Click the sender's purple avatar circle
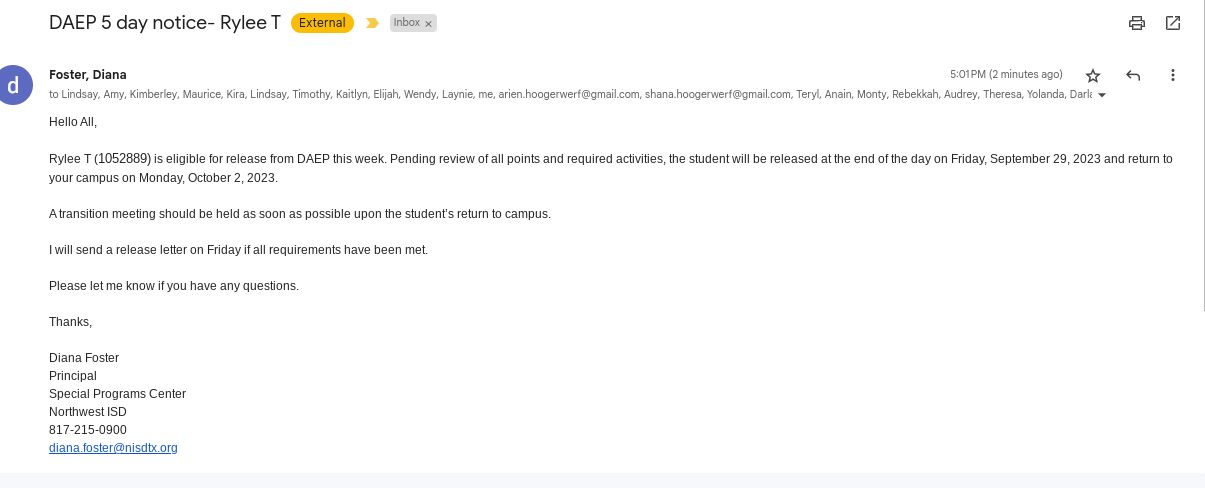The width and height of the screenshot is (1205, 488). (x=14, y=84)
